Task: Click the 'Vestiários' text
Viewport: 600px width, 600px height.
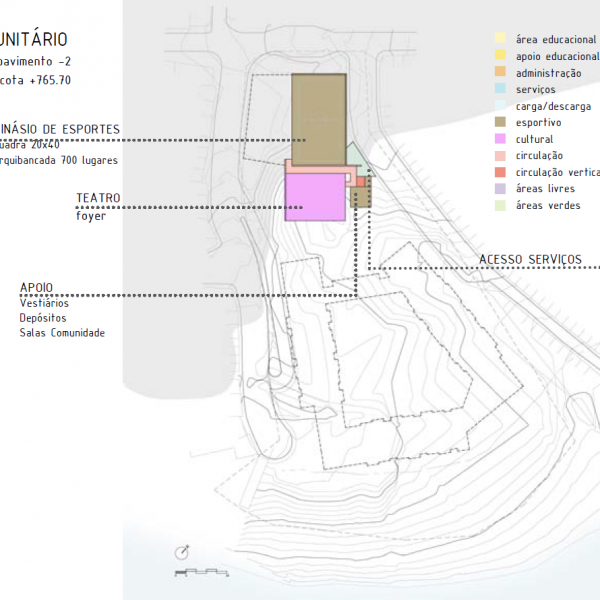Action: [44, 303]
